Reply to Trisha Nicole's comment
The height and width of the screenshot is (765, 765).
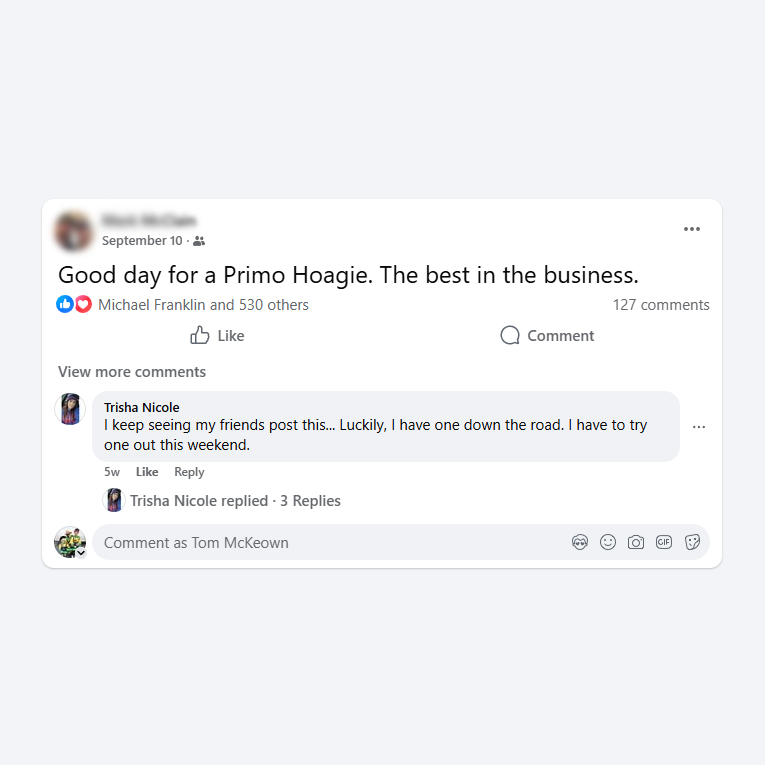click(x=189, y=472)
